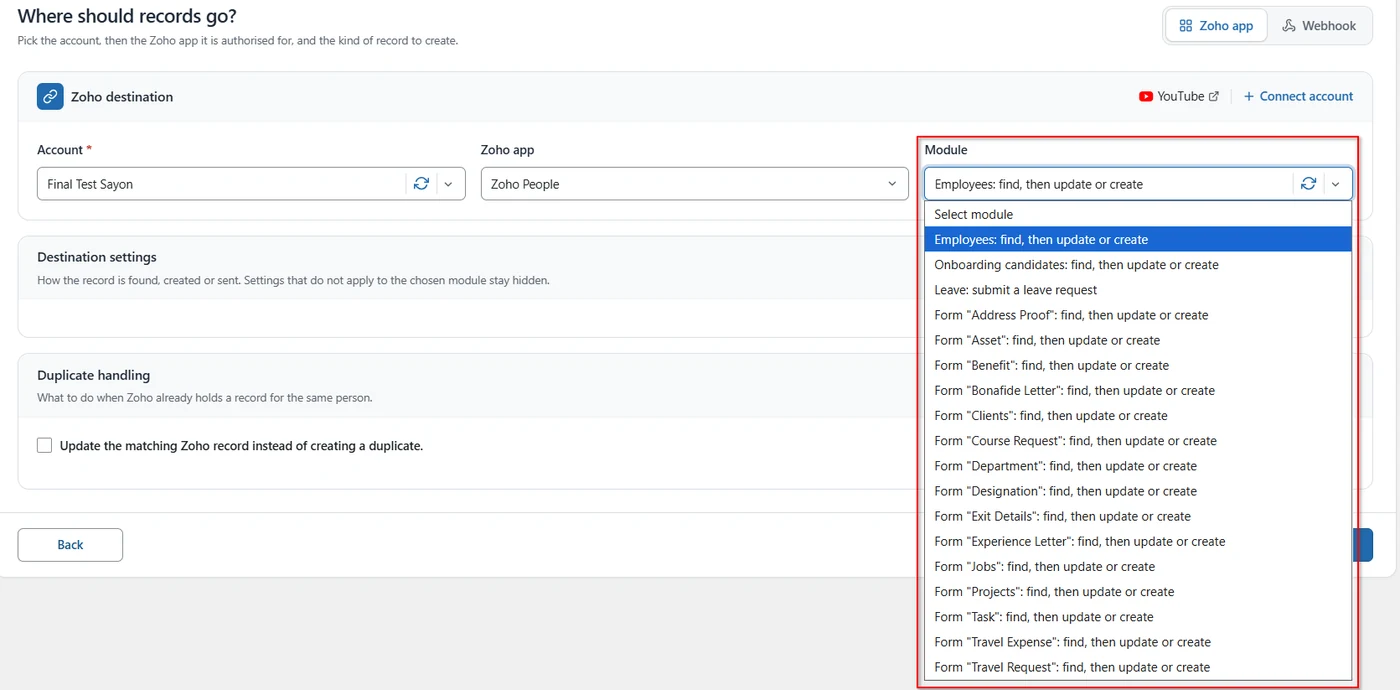Image resolution: width=1400 pixels, height=690 pixels.
Task: Select Leave: submit a leave request
Action: pos(1138,290)
